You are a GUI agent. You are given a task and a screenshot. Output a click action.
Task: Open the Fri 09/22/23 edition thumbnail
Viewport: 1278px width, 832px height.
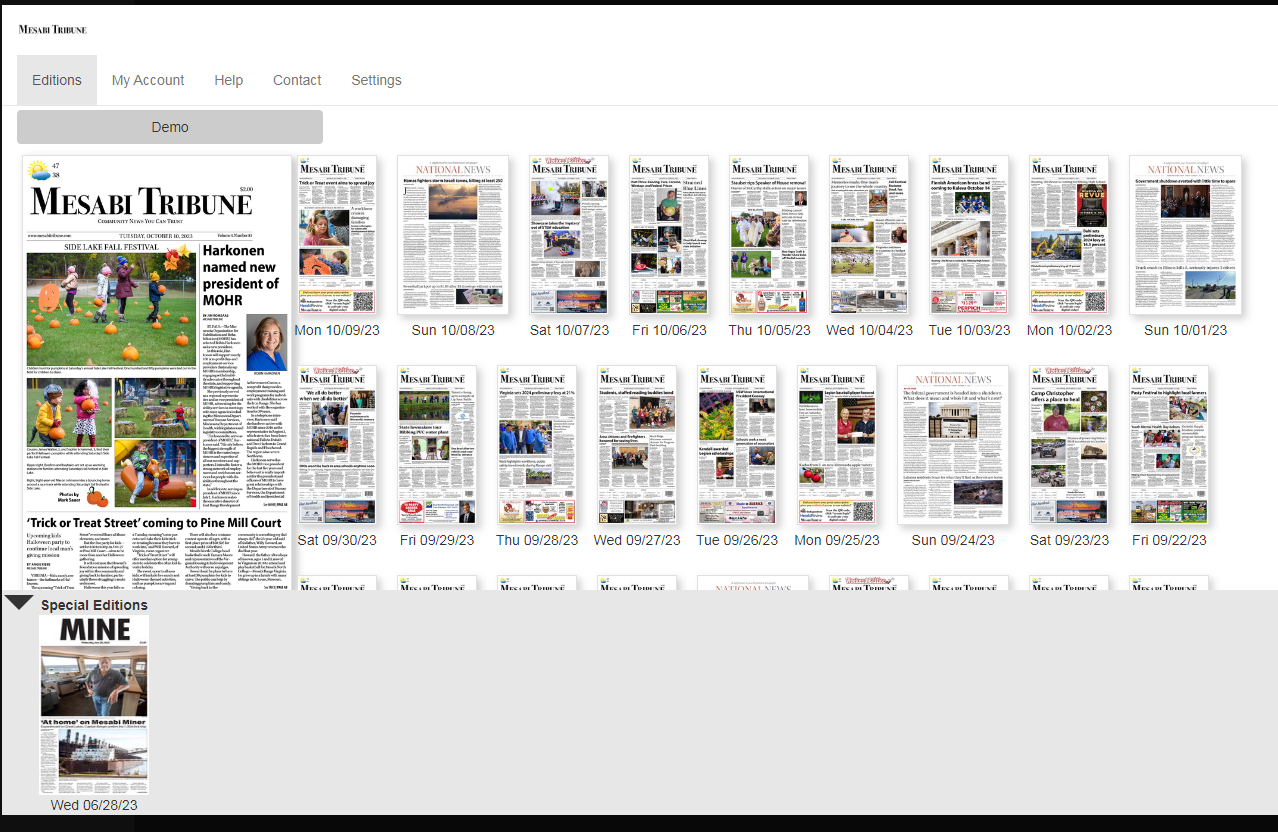[x=1169, y=445]
